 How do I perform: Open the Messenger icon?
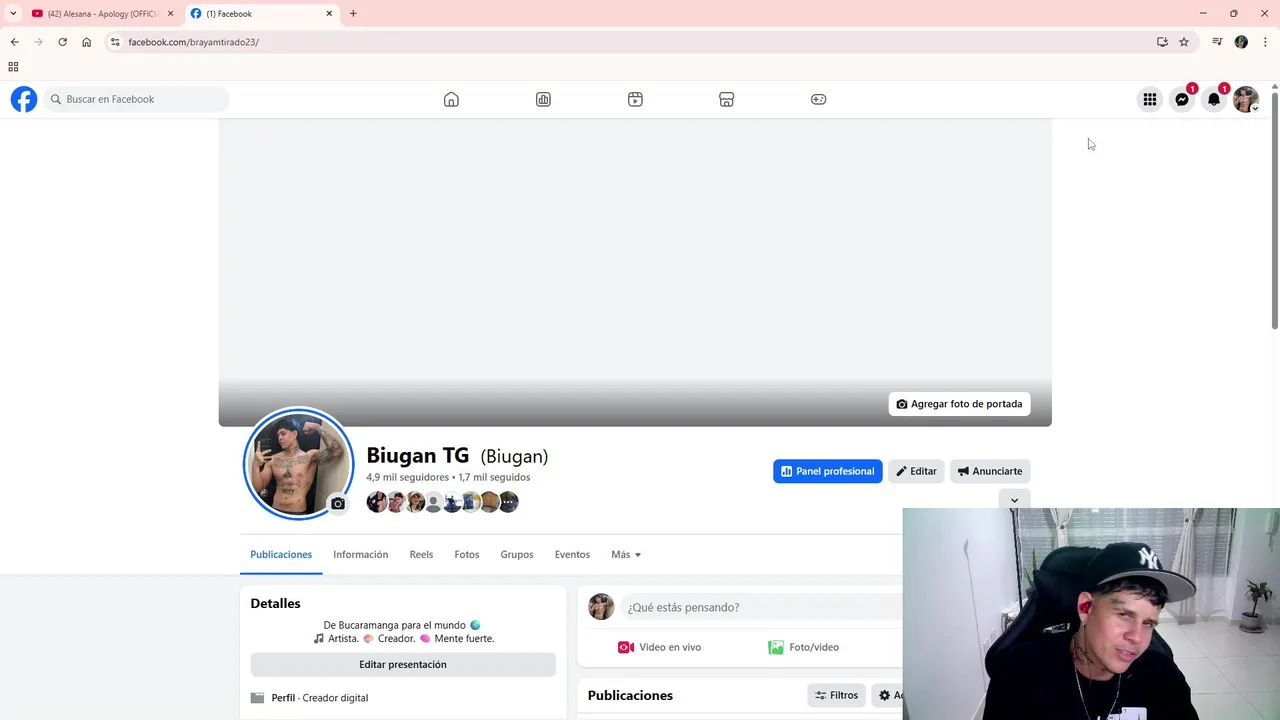click(x=1182, y=99)
